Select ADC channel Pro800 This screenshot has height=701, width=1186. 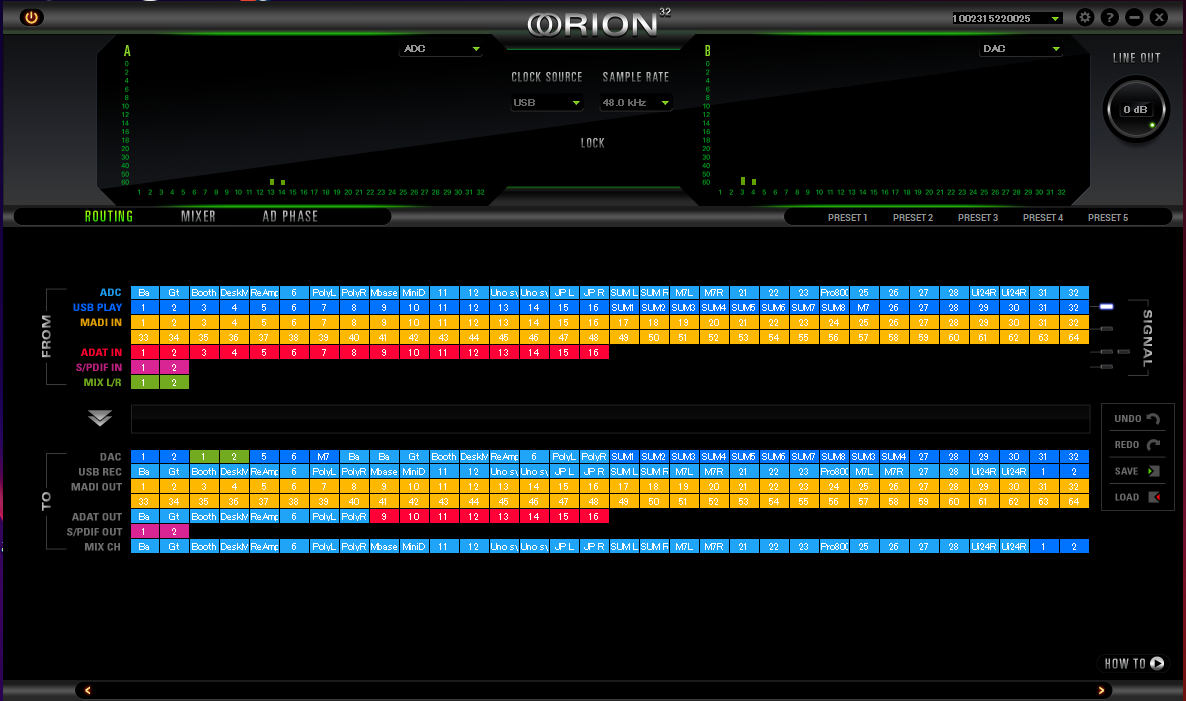834,293
